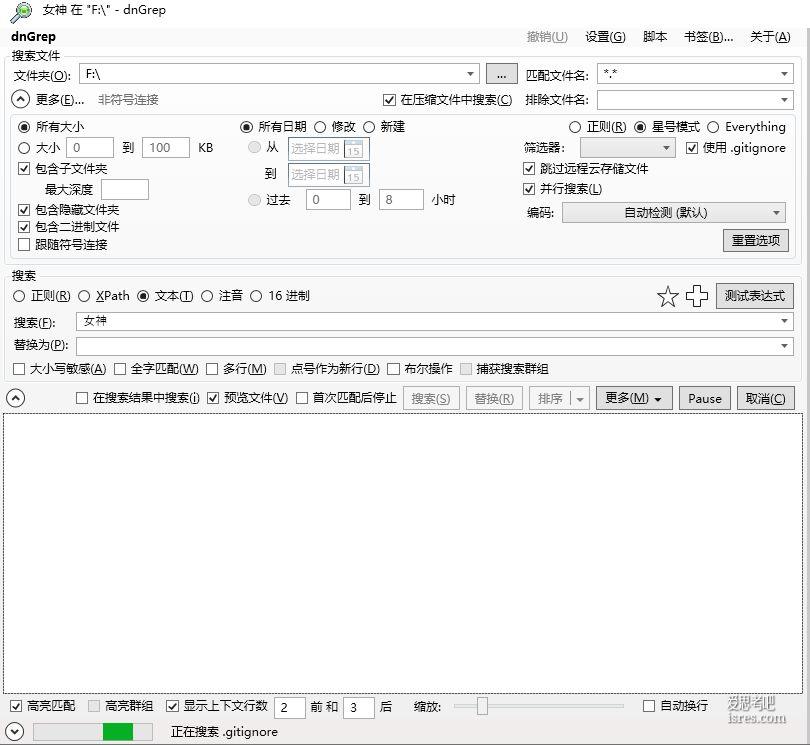Open the 关于(A) menu

click(770, 37)
